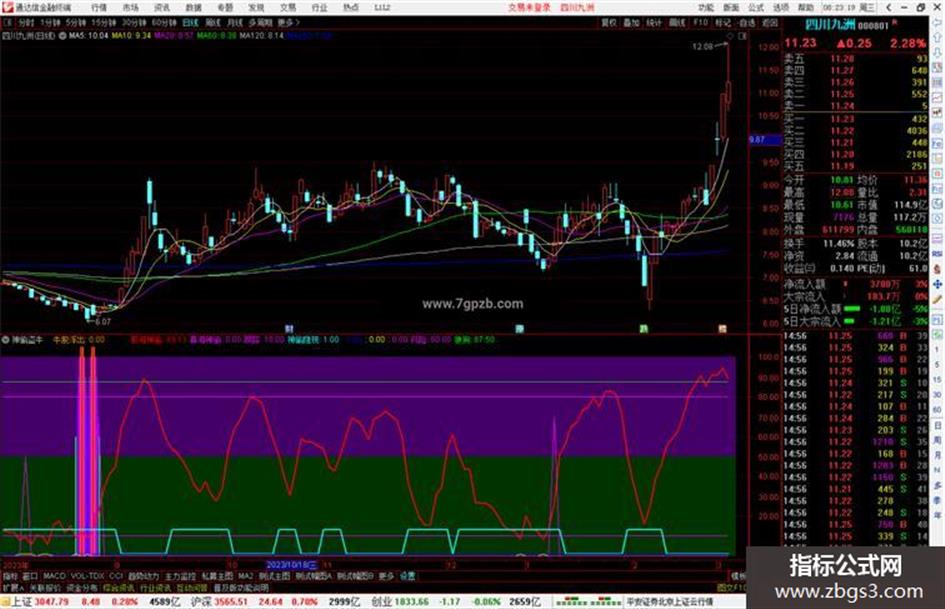Open the 资讯 menu
This screenshot has height=609, width=945.
(162, 8)
